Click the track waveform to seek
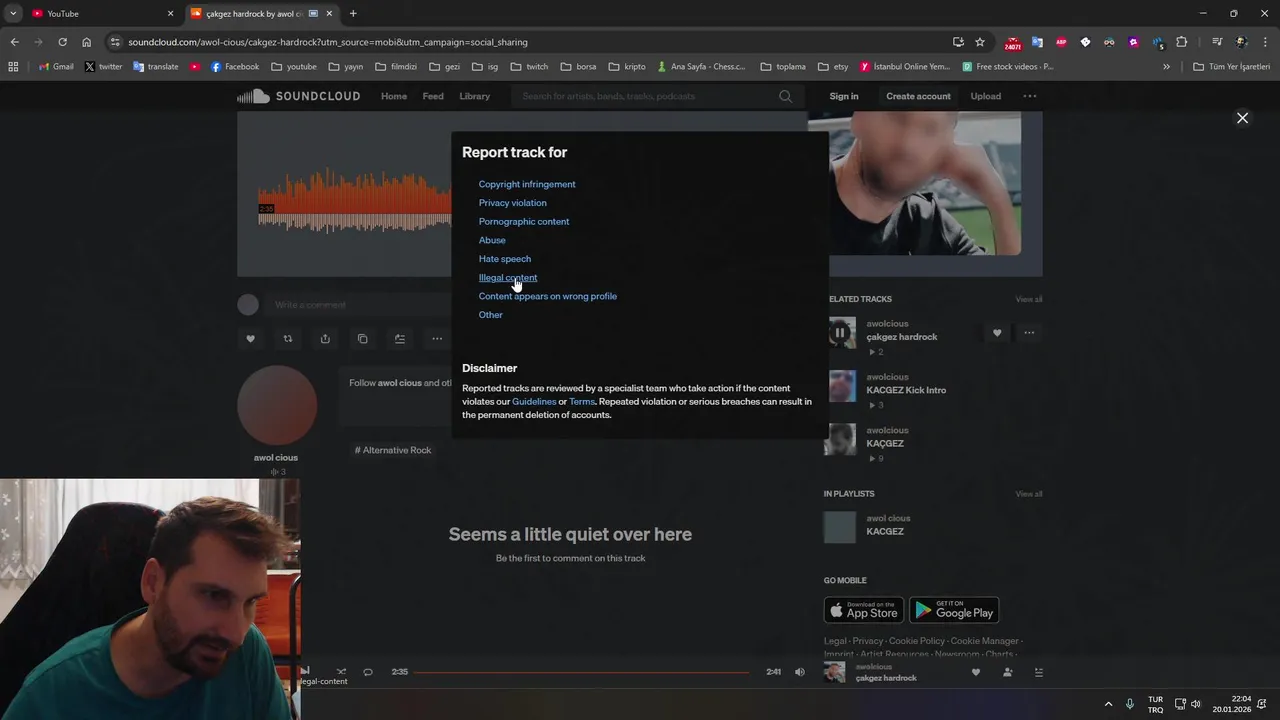1280x720 pixels. (x=355, y=200)
